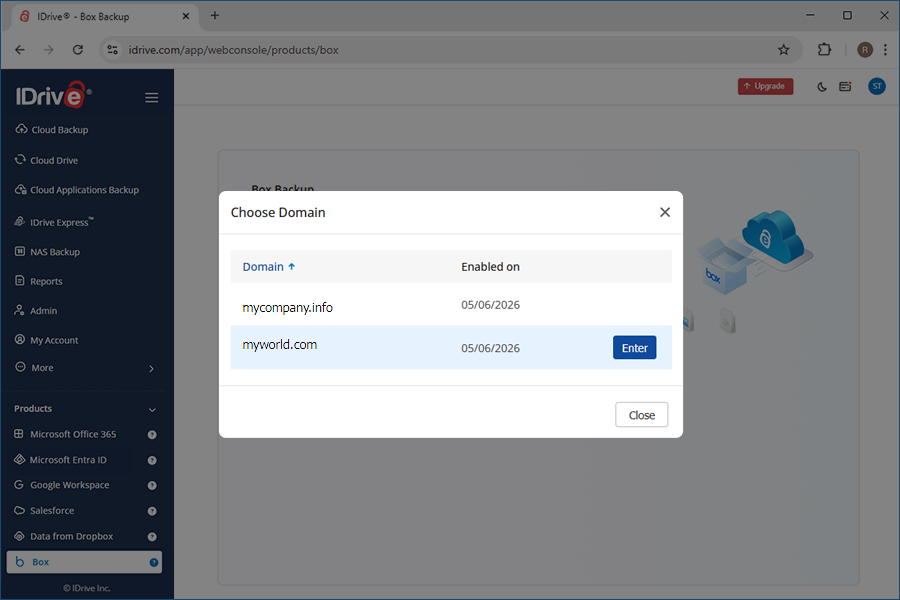Open Reports page

[x=38, y=281]
